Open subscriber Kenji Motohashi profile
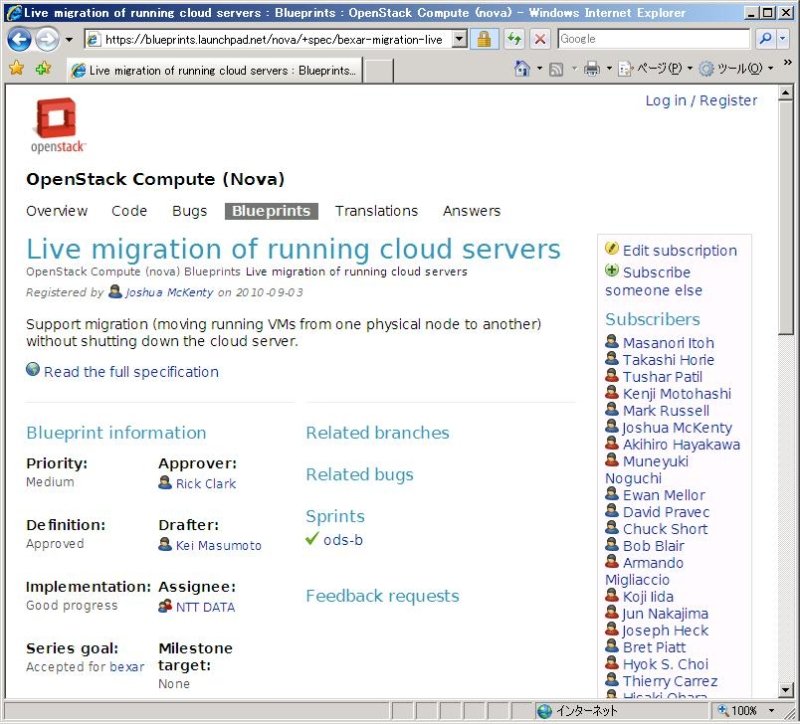 [677, 393]
